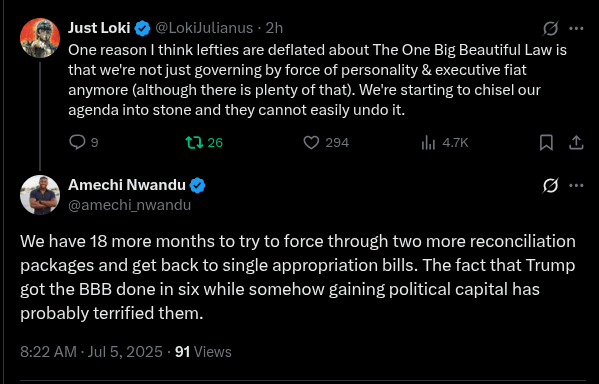Visit the @LokiJulianus handle
This screenshot has height=384, width=599.
pos(204,28)
